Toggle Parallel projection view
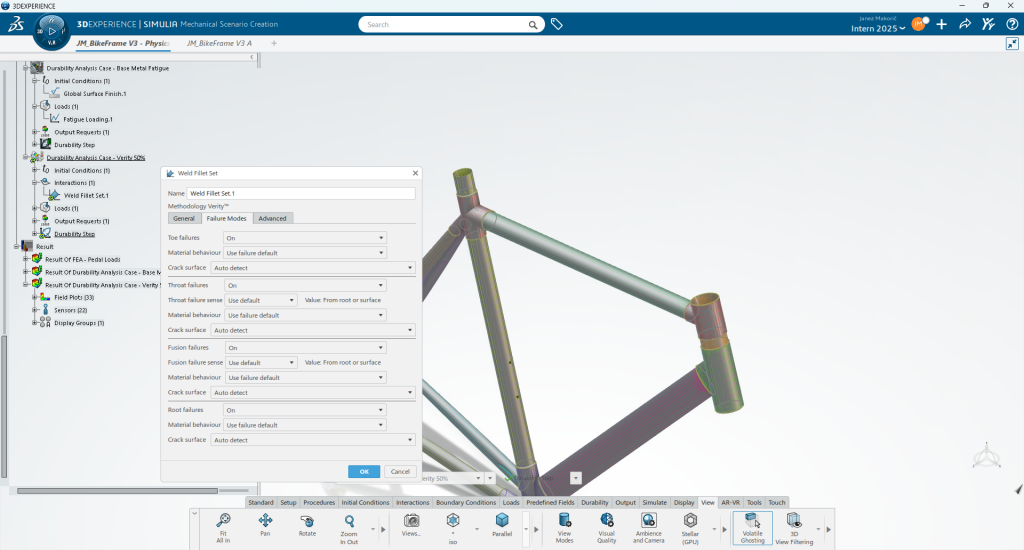The image size is (1024, 550). pos(502,521)
